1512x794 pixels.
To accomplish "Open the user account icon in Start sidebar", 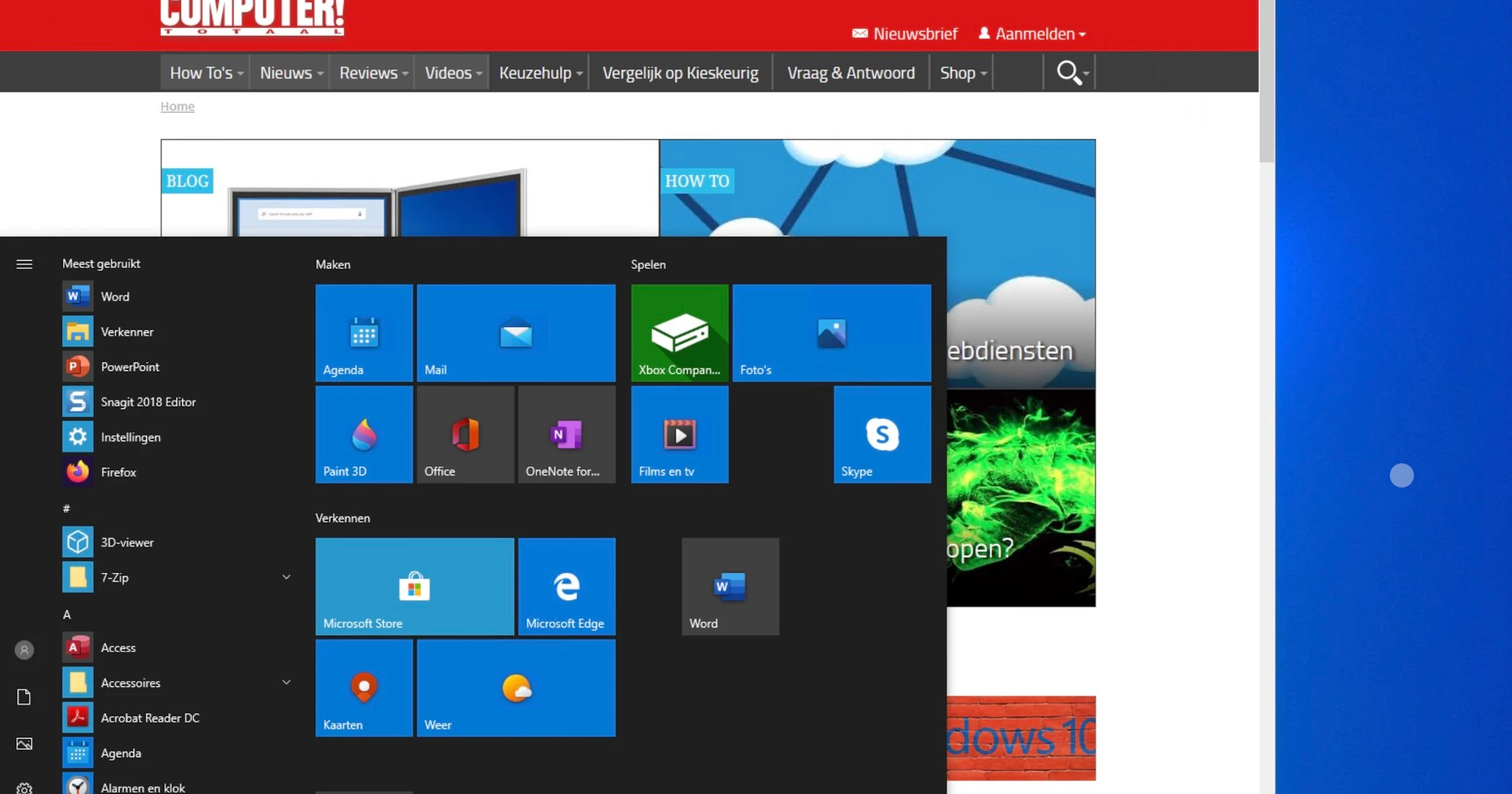I will (24, 650).
